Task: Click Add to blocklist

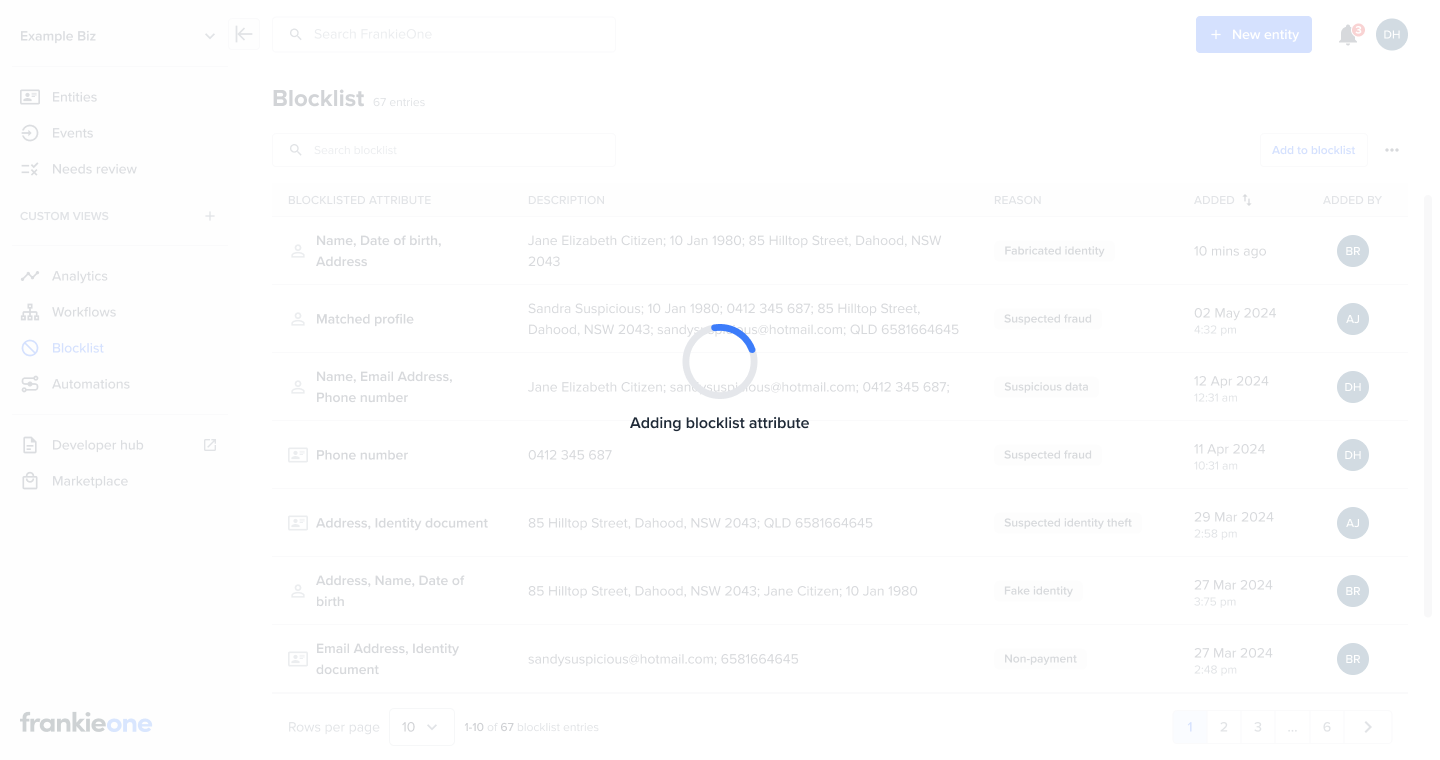Action: pos(1313,150)
